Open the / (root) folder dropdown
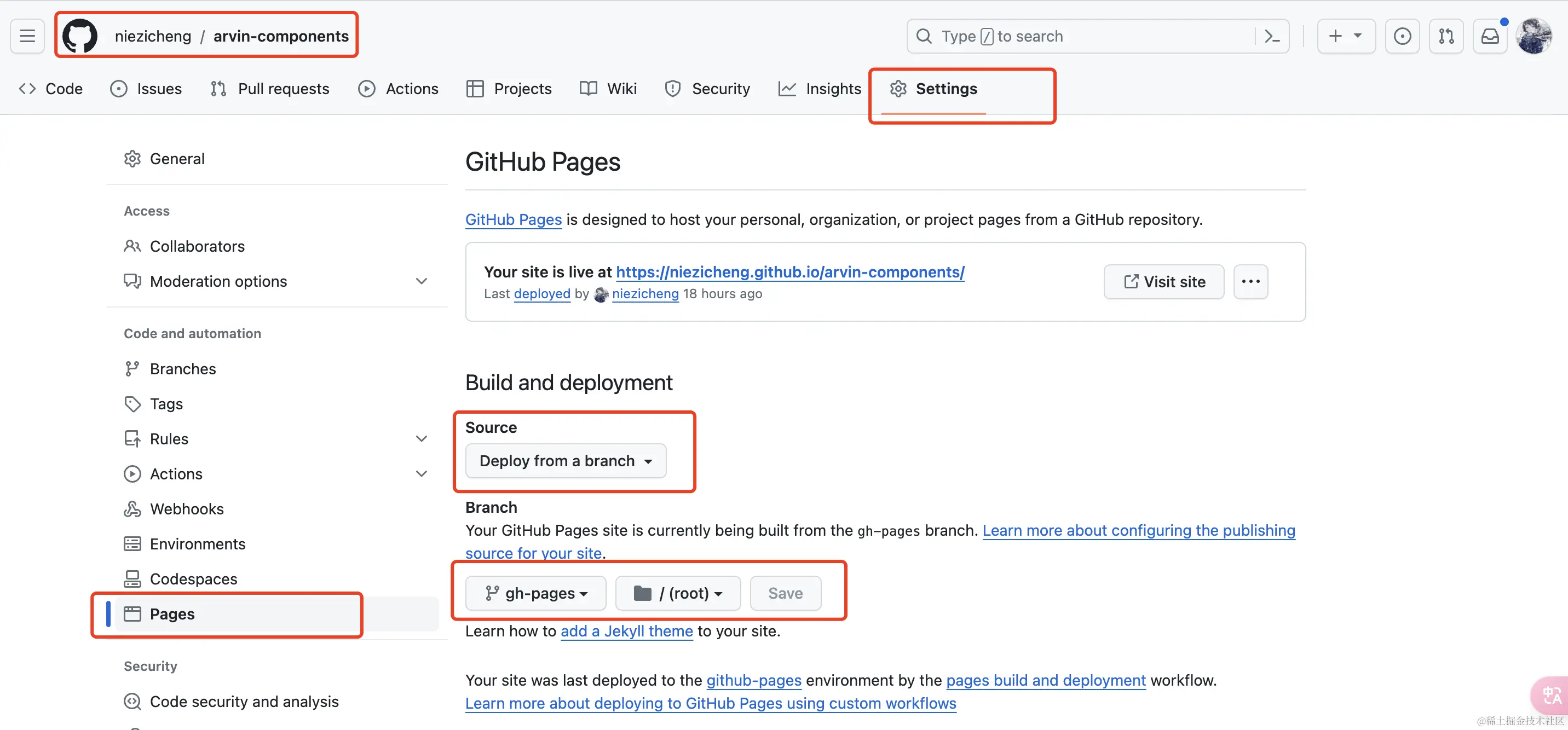 point(678,593)
